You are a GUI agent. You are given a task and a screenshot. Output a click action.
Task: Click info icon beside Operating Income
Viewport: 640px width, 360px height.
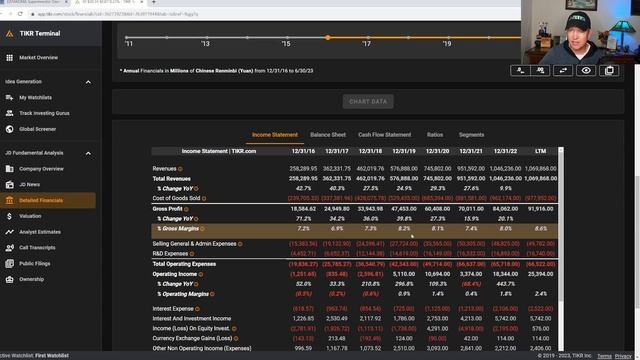pos(200,274)
